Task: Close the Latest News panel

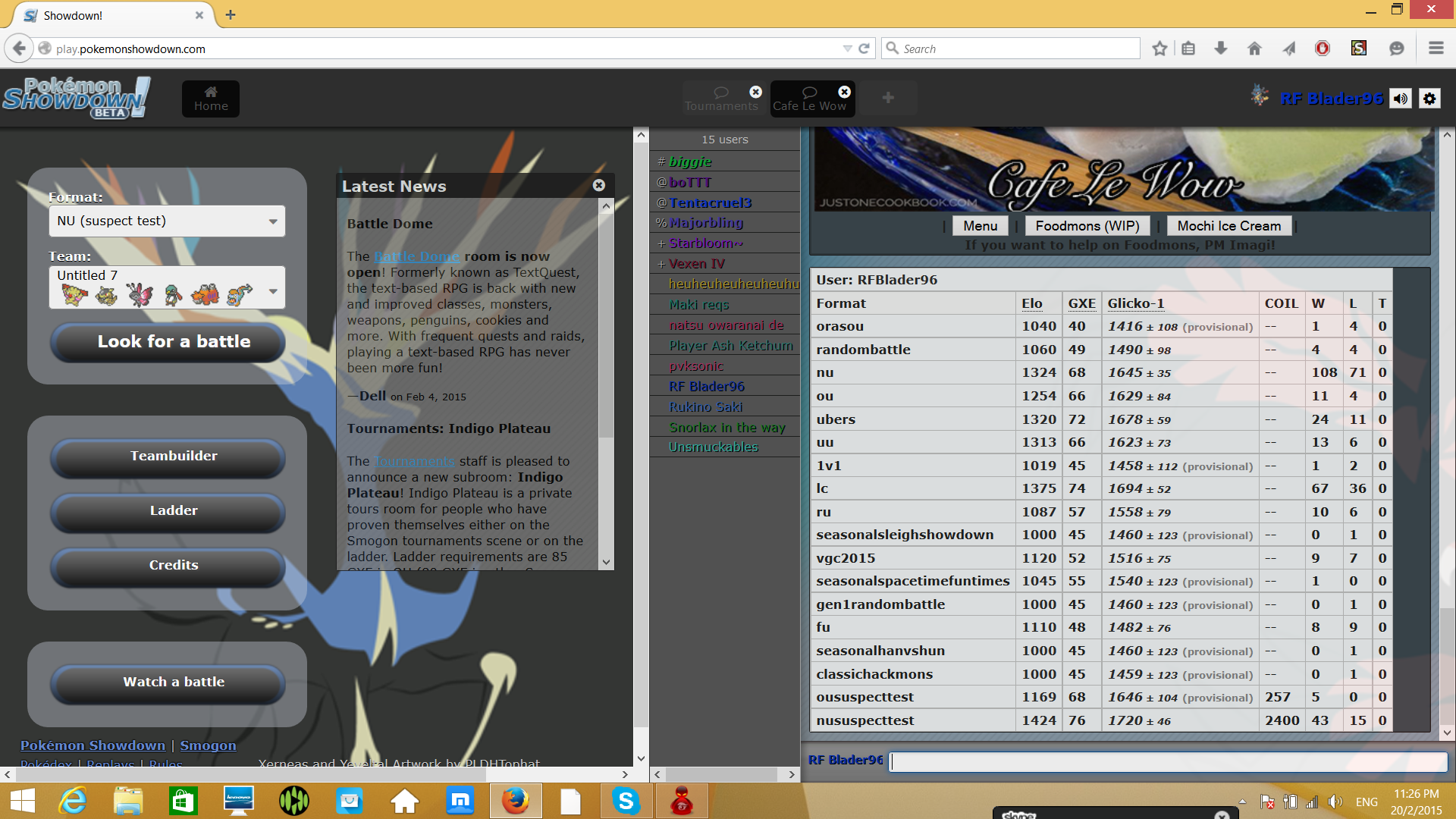Action: point(599,185)
